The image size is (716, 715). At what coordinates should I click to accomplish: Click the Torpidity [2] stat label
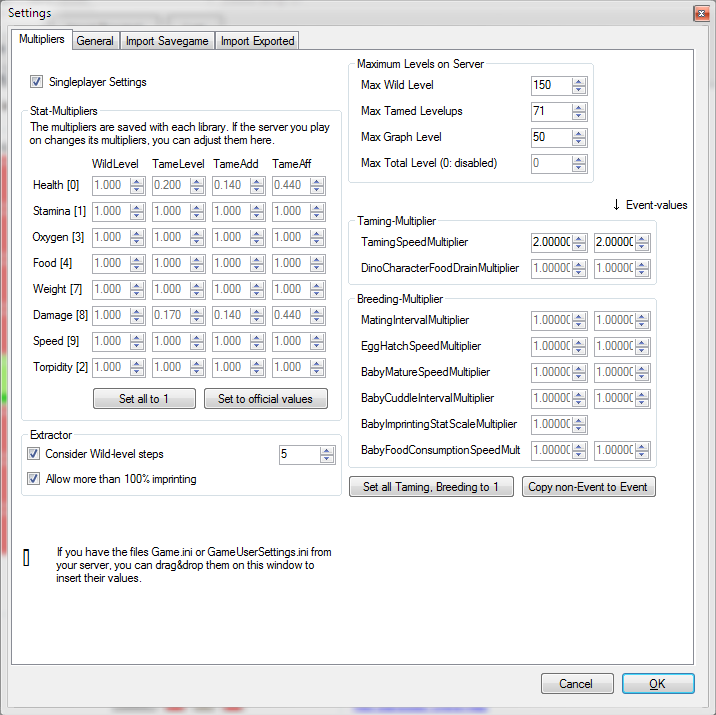[60, 367]
